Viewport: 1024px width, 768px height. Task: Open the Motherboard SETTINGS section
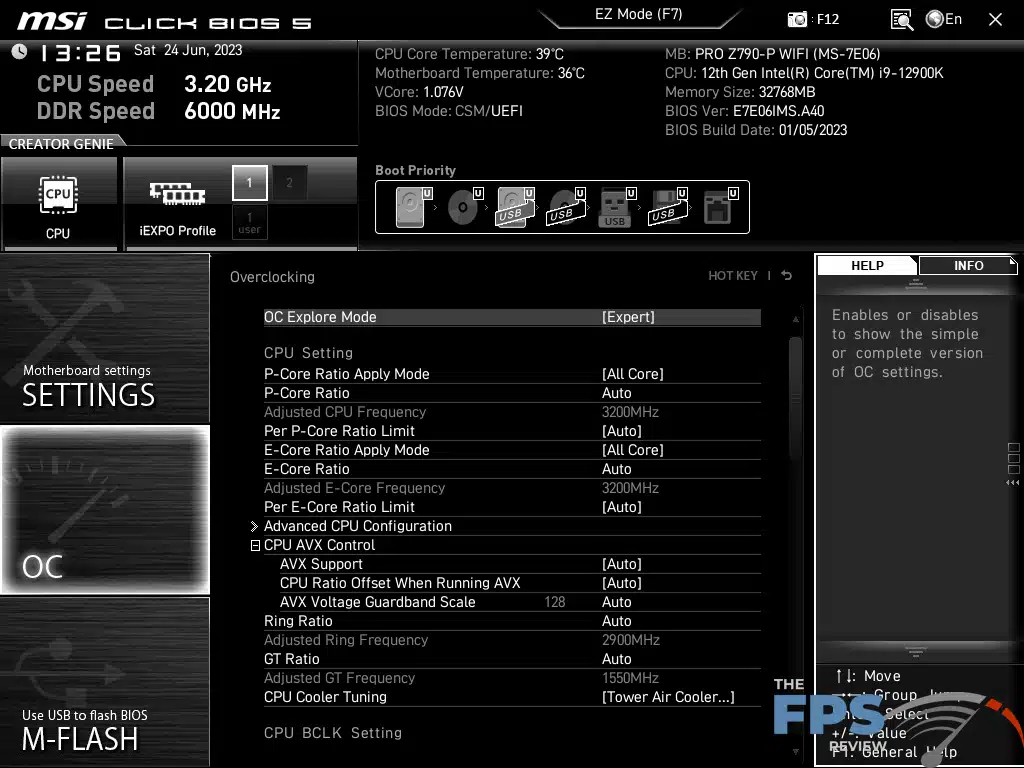(x=104, y=338)
